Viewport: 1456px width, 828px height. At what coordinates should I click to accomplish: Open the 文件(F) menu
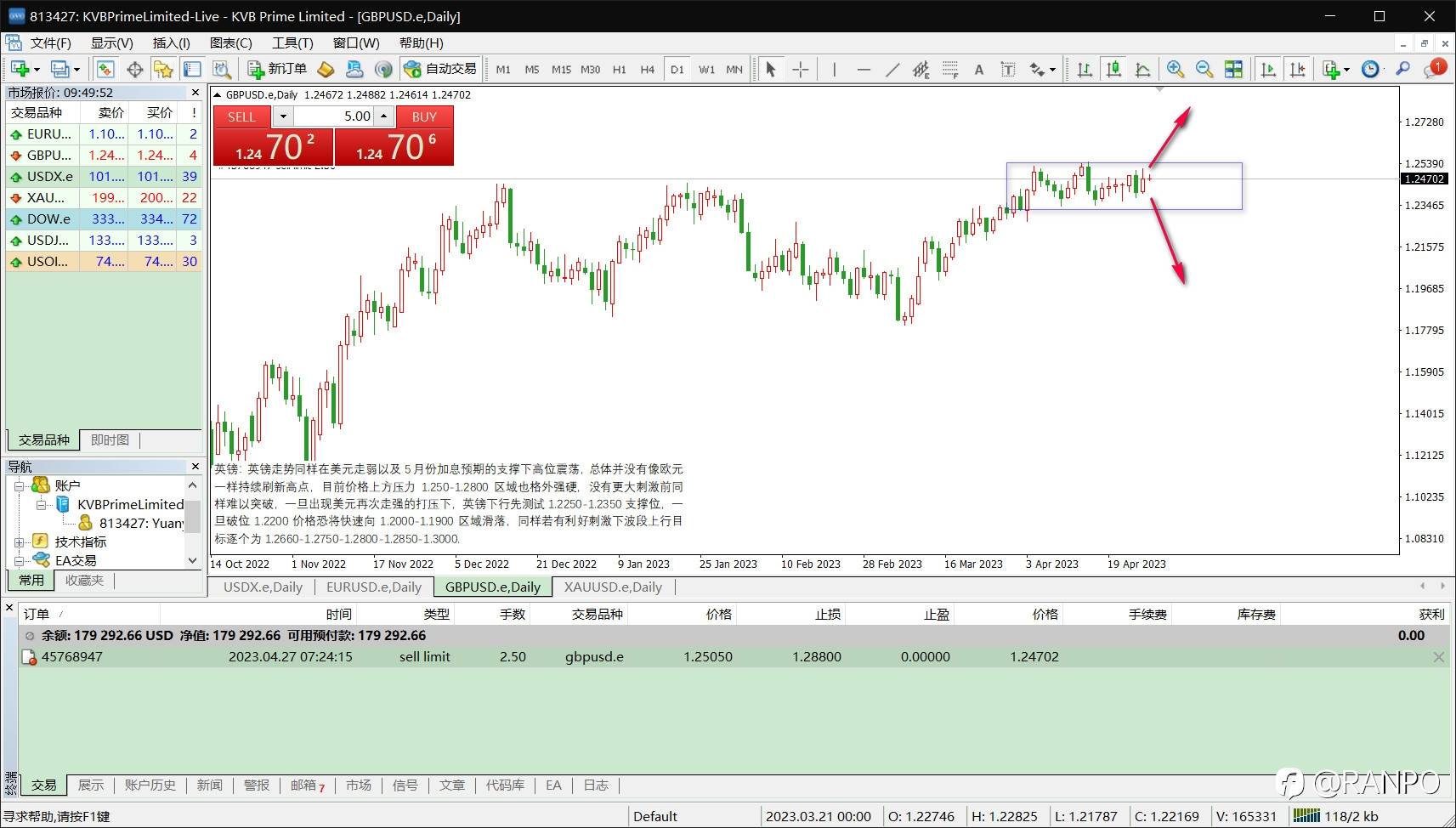[50, 43]
